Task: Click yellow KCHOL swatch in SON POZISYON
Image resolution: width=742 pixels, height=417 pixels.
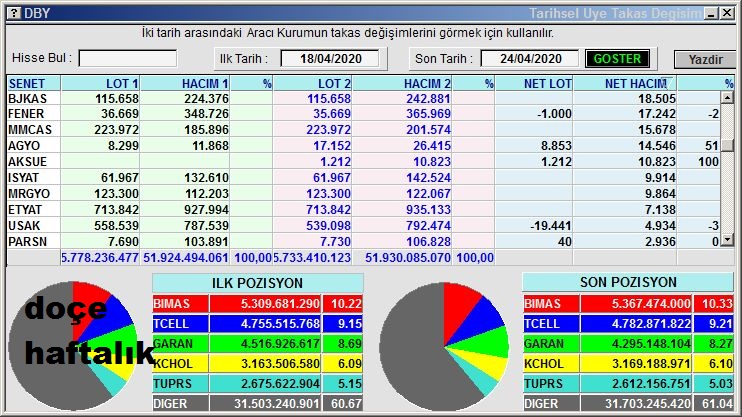Action: pyautogui.click(x=551, y=364)
